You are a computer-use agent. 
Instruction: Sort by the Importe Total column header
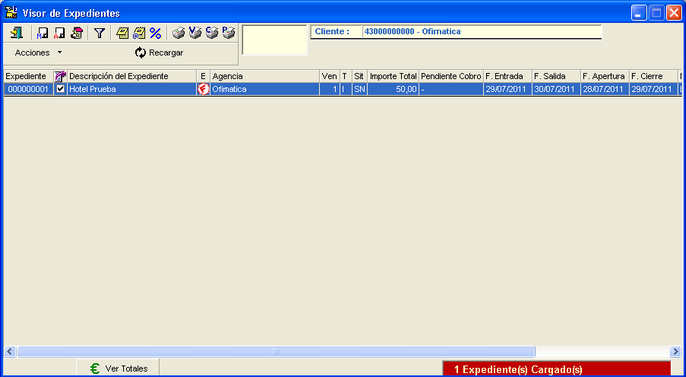click(393, 76)
